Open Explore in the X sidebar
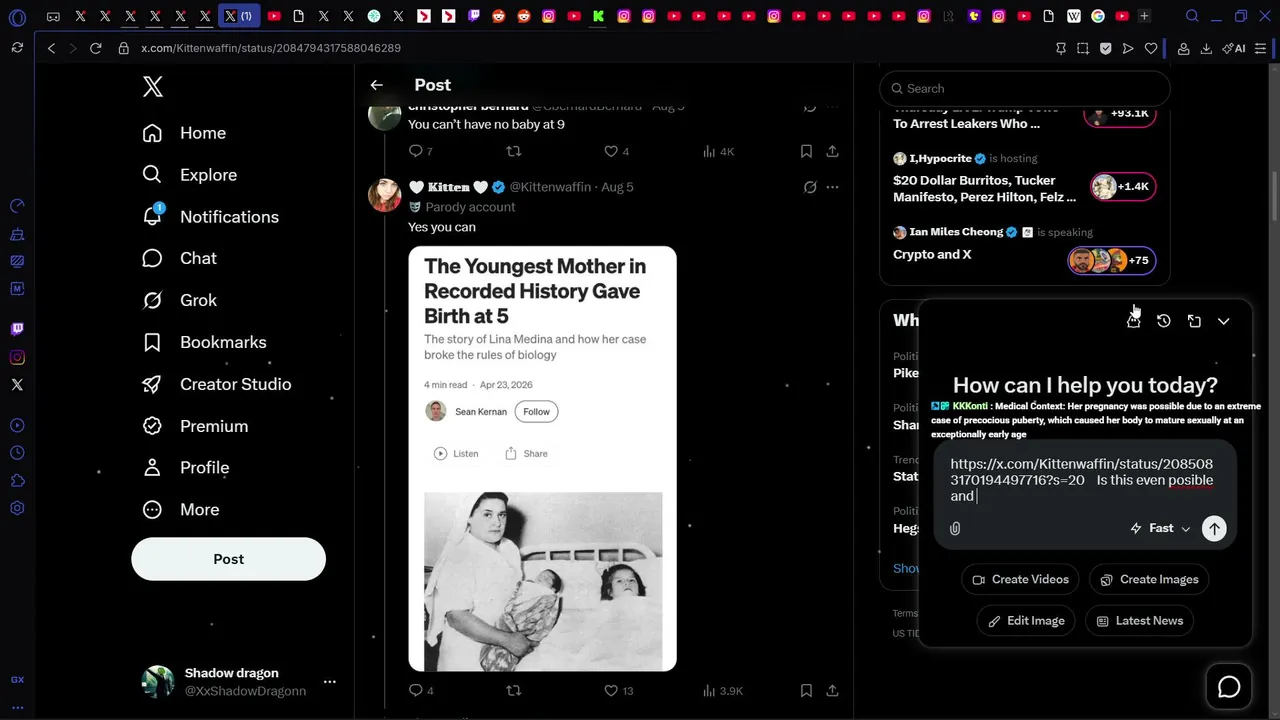This screenshot has width=1280, height=720. click(190, 175)
